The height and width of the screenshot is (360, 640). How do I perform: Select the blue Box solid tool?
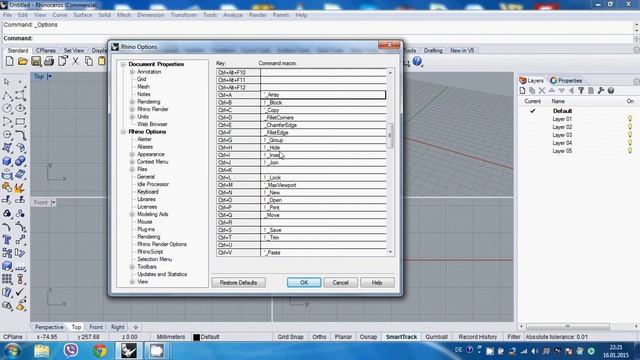tap(7, 161)
